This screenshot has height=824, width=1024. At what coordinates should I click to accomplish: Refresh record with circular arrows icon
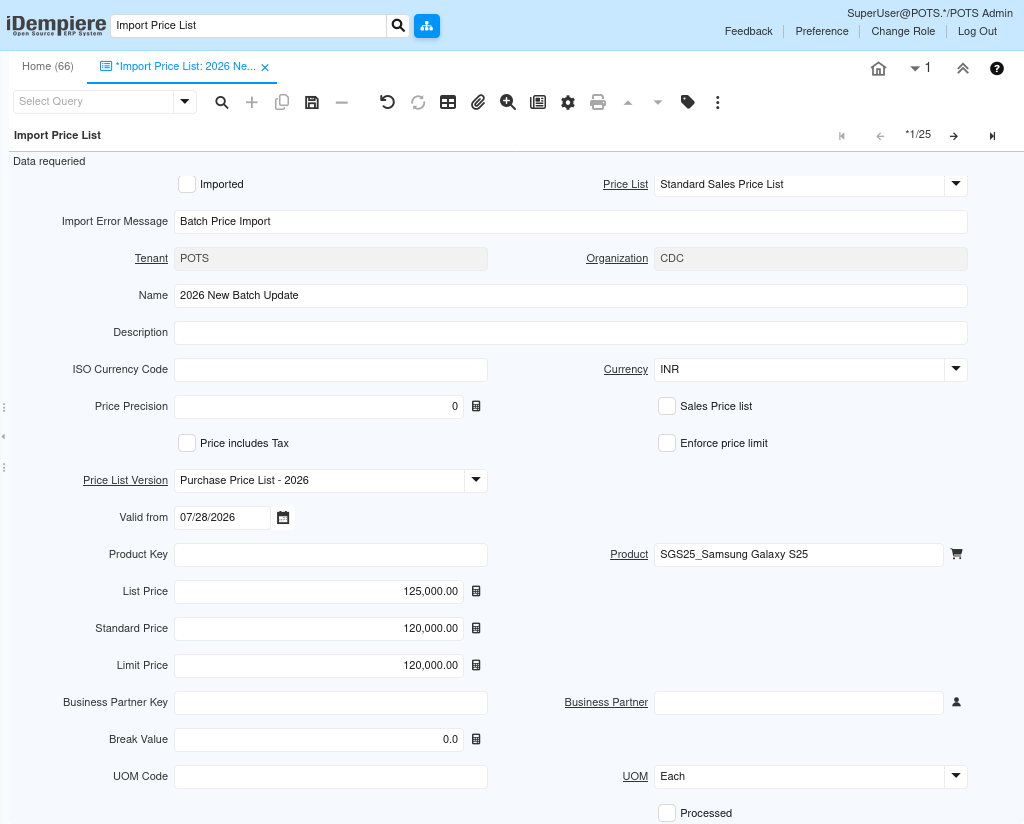coord(418,103)
